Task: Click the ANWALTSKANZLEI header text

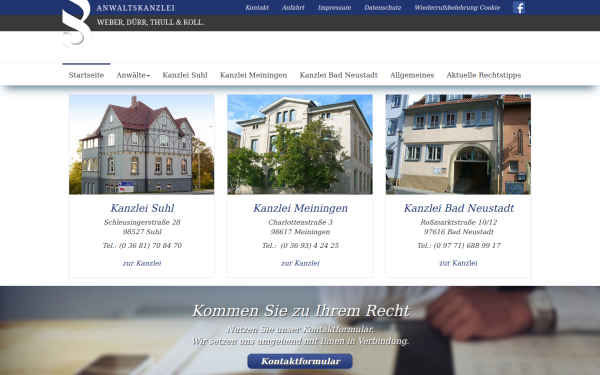Action: (135, 8)
